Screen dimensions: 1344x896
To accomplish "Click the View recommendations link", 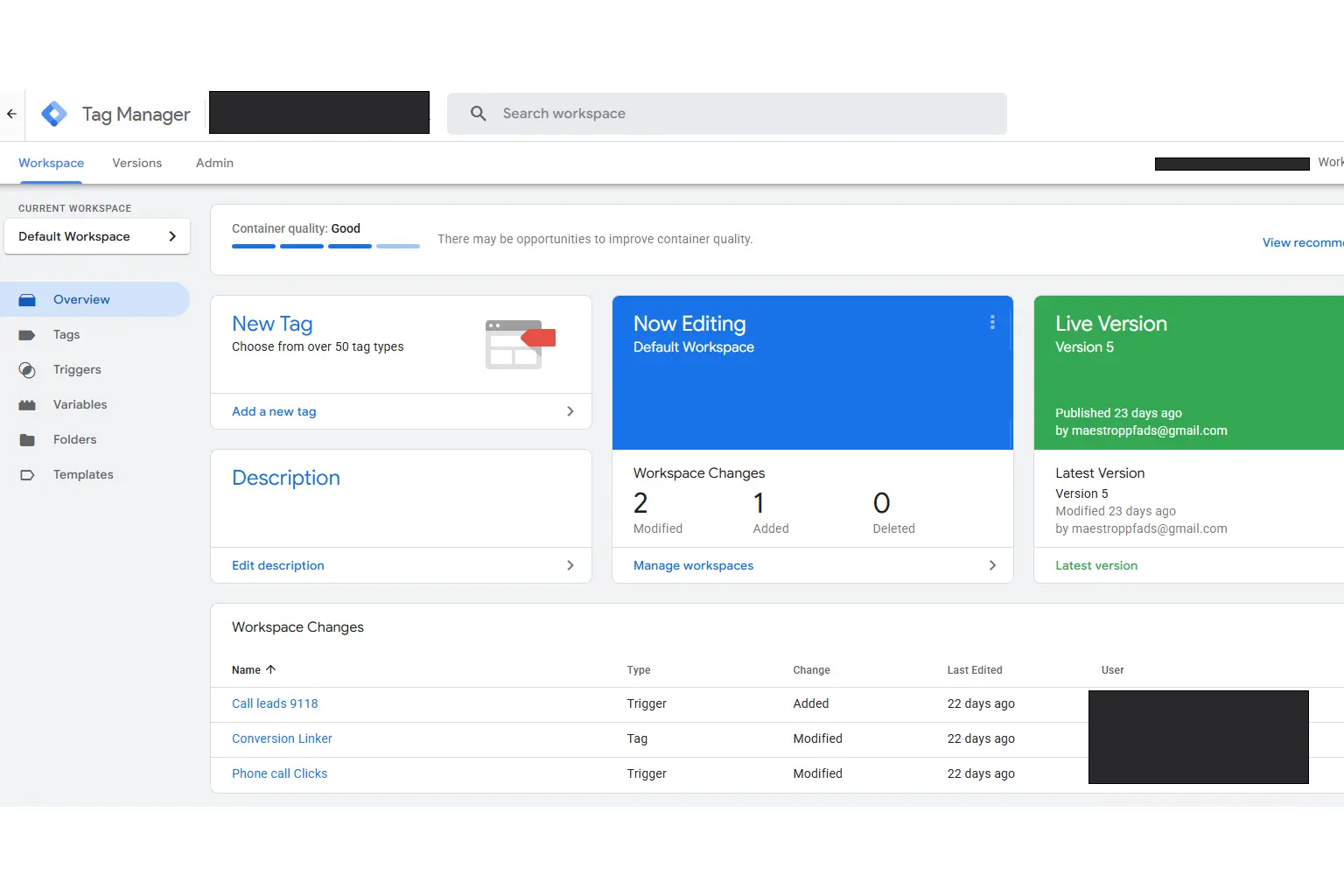I will (x=1303, y=242).
